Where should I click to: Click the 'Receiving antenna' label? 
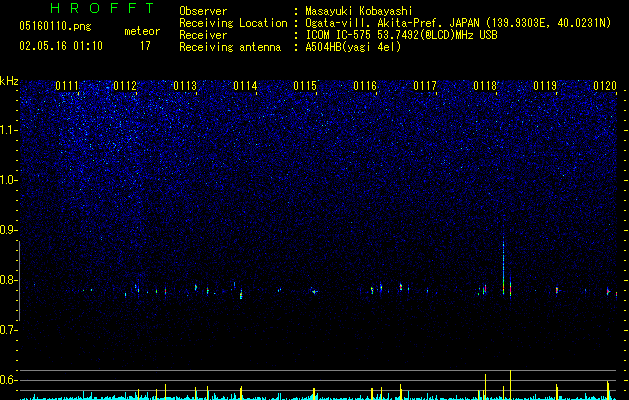pyautogui.click(x=230, y=47)
